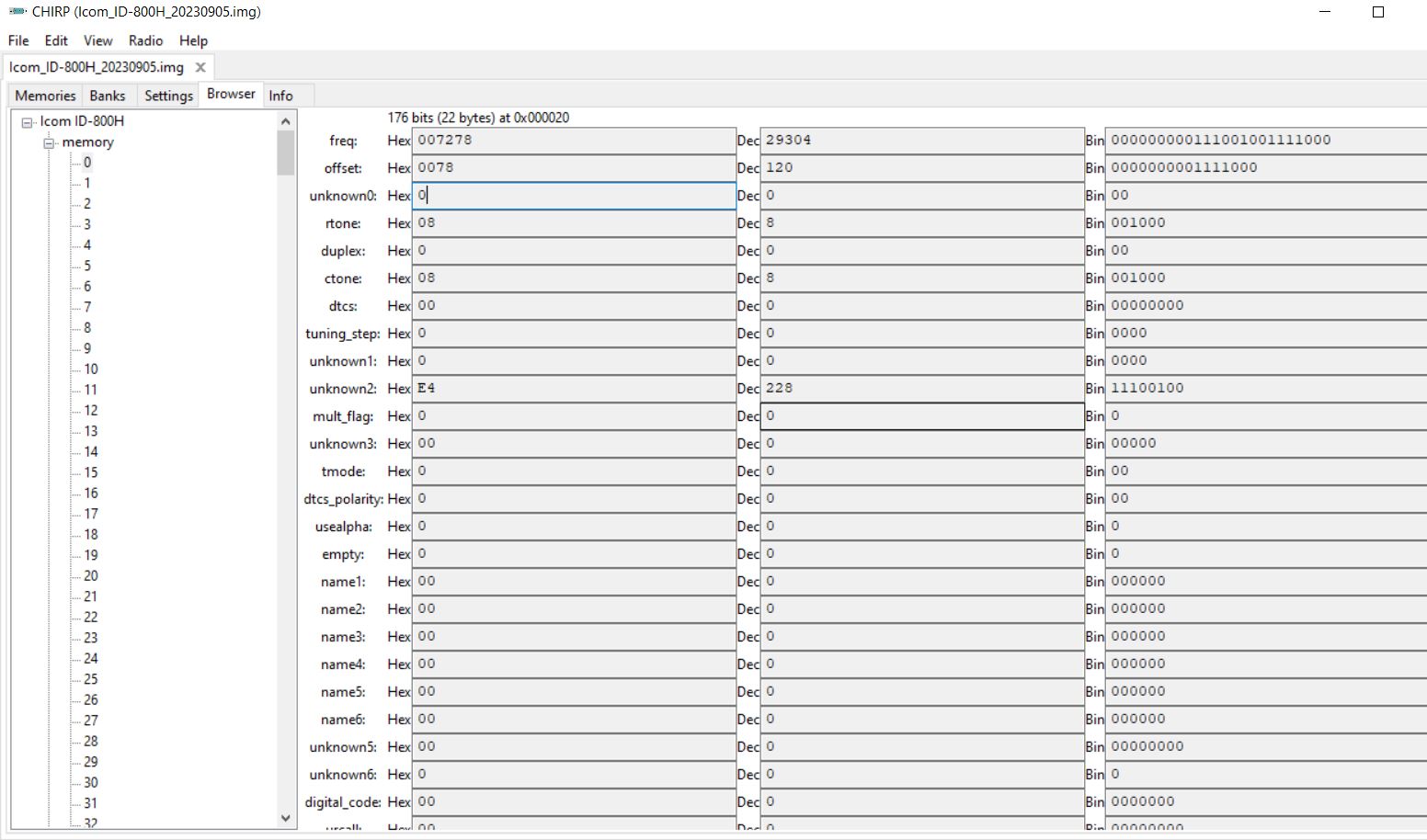Image resolution: width=1427 pixels, height=840 pixels.
Task: Click the name6 Bin field
Action: (x=1266, y=720)
